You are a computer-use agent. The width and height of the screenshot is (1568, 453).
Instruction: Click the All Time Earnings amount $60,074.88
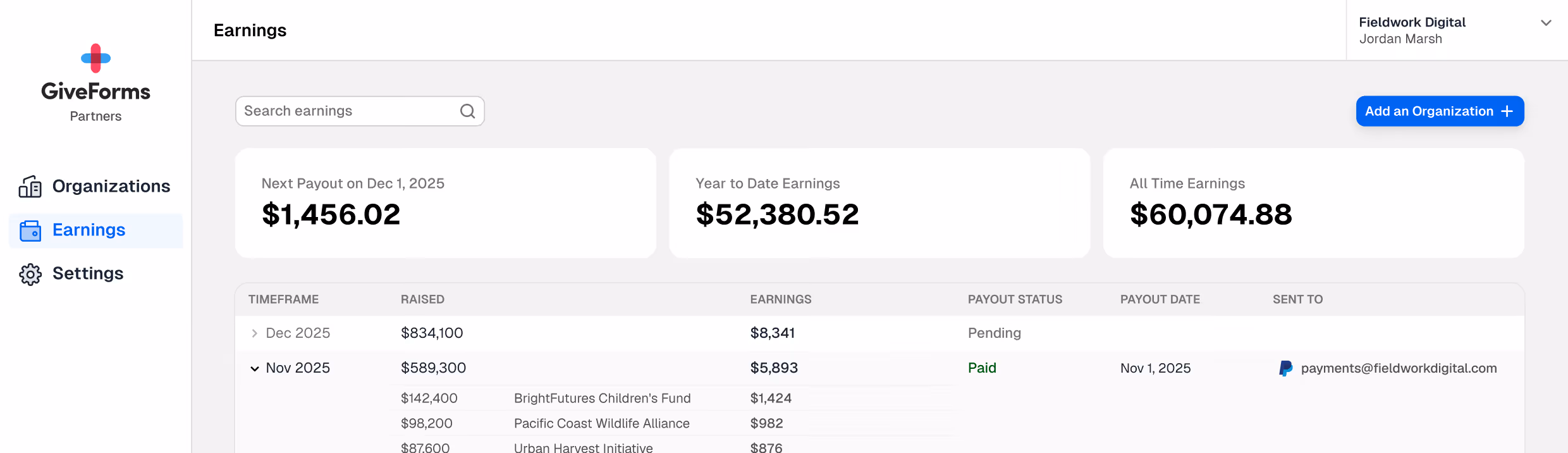click(x=1211, y=214)
